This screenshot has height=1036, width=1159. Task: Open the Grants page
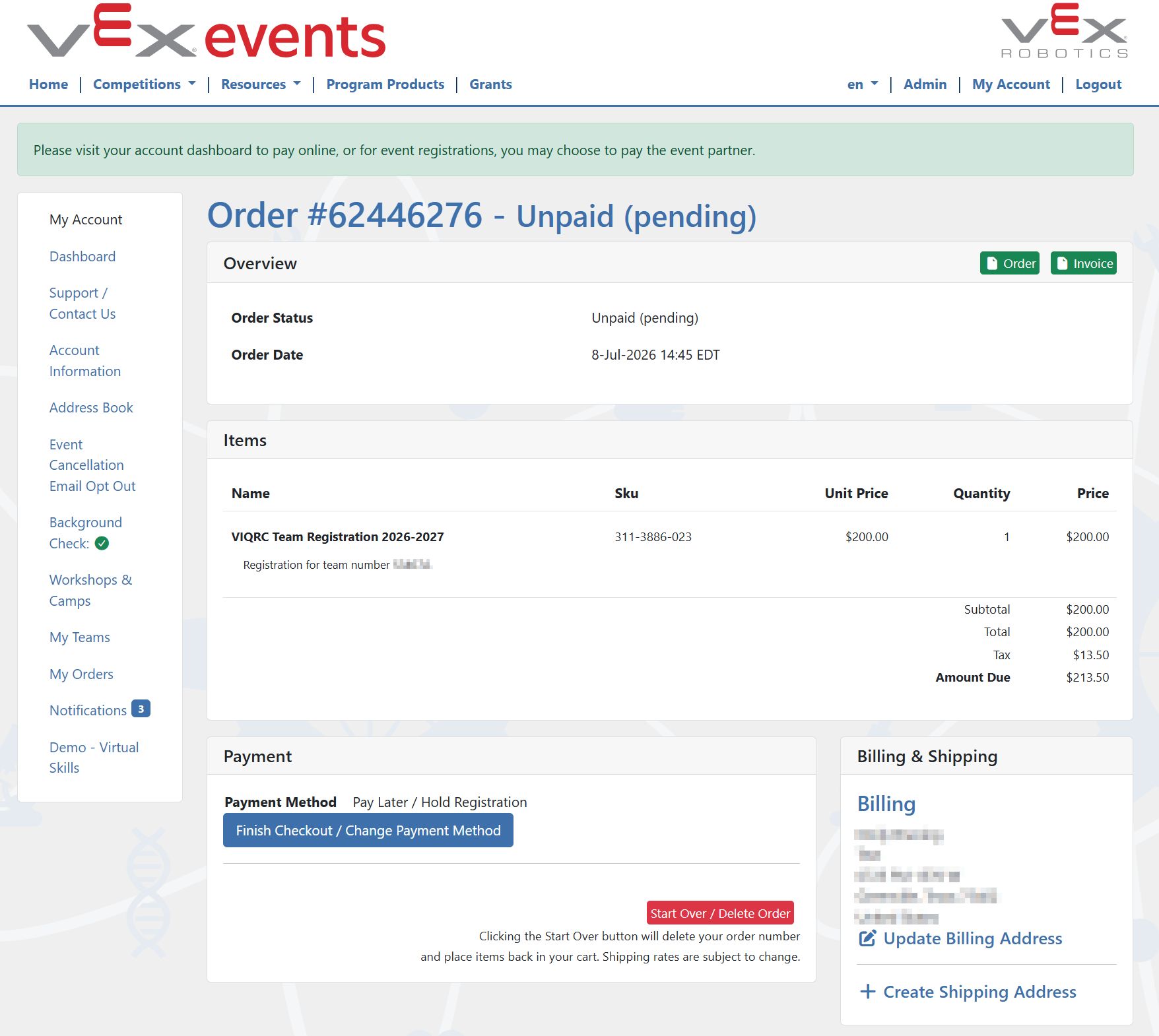[490, 84]
